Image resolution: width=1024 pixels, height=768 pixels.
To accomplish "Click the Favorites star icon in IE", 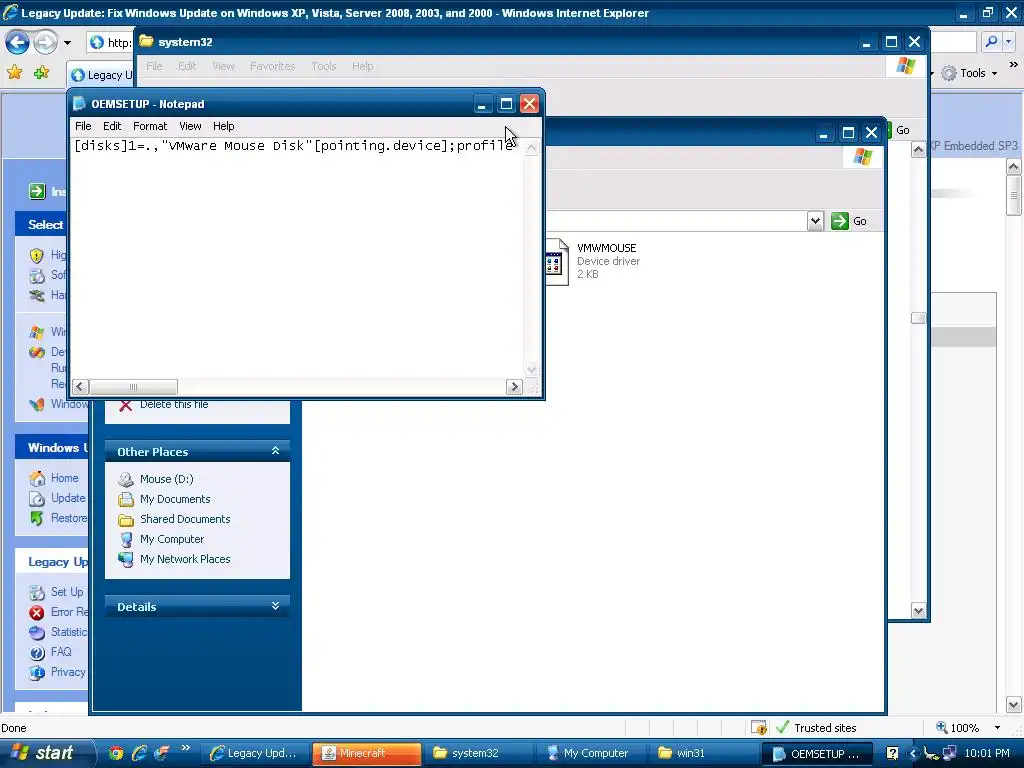I will [x=14, y=72].
